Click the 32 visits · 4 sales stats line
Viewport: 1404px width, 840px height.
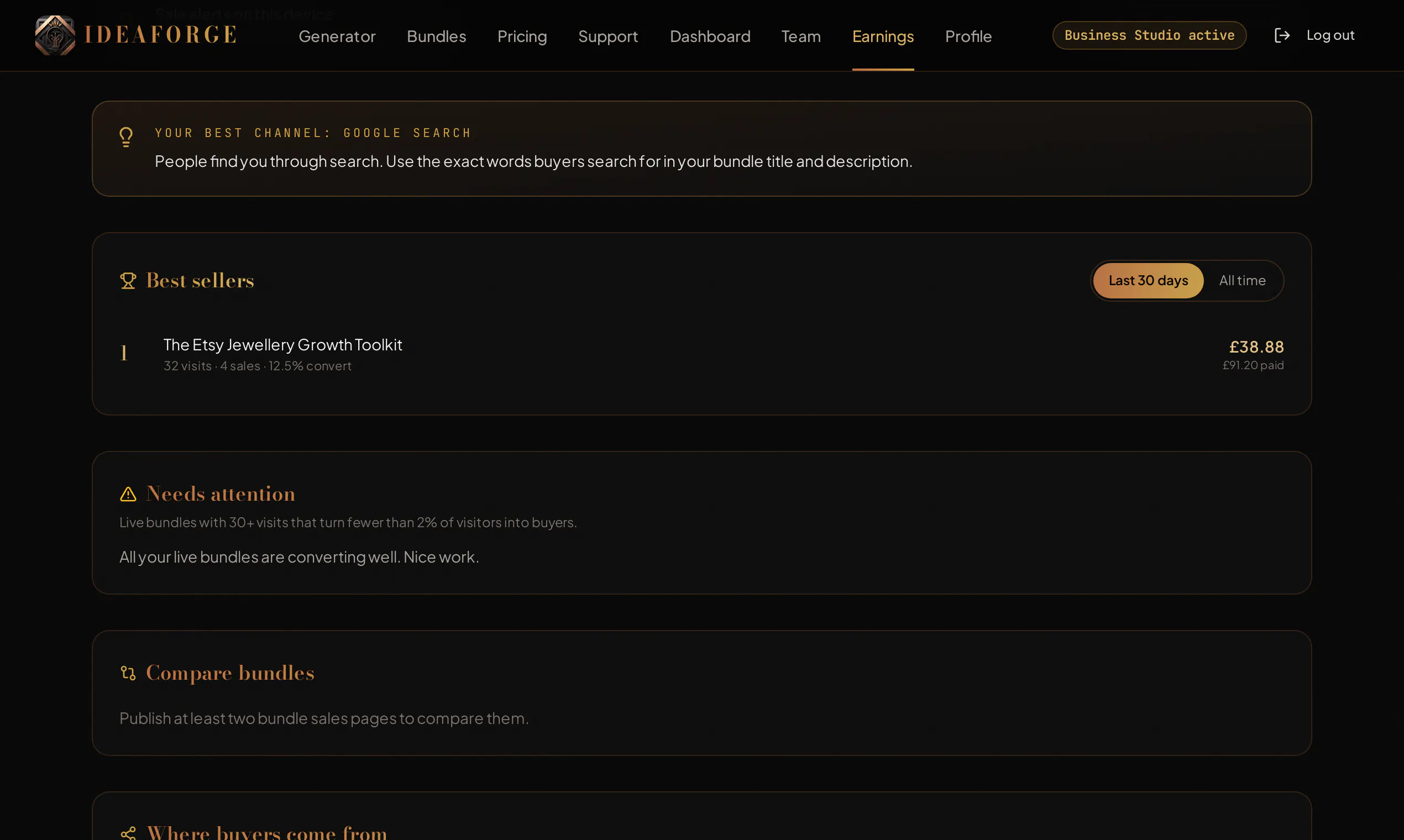258,366
